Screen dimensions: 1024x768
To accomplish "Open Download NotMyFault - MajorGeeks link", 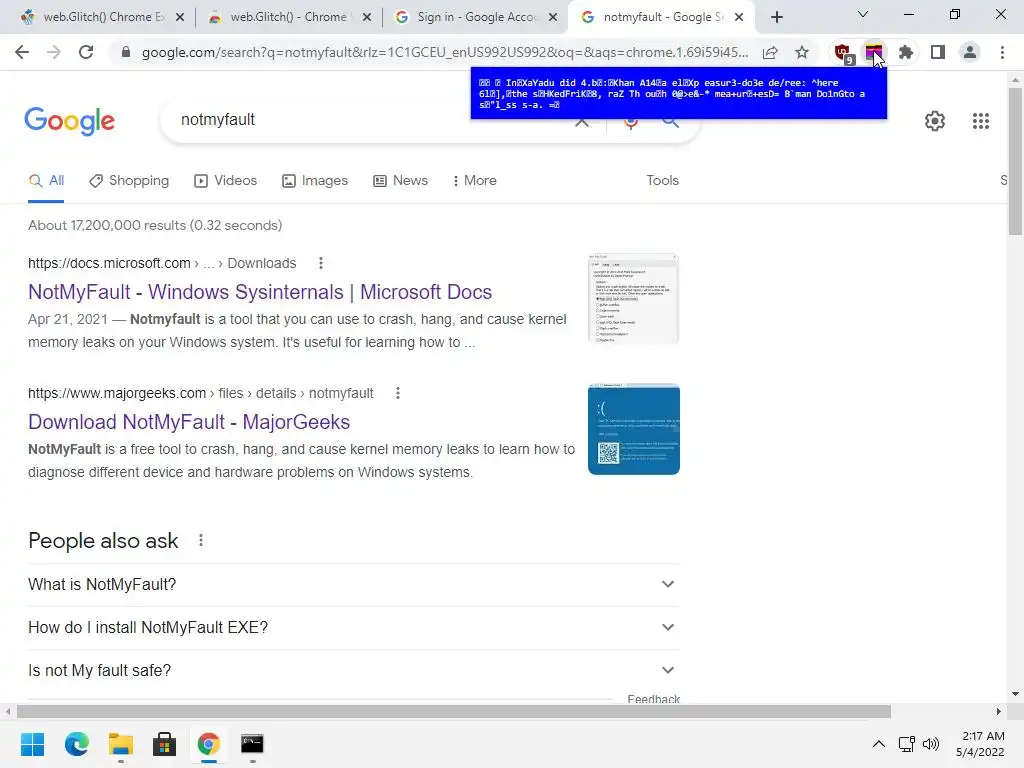I will pyautogui.click(x=189, y=422).
